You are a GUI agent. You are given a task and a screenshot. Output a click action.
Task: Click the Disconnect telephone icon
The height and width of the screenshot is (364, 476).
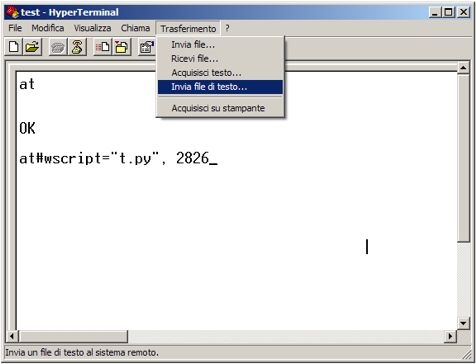pos(77,47)
